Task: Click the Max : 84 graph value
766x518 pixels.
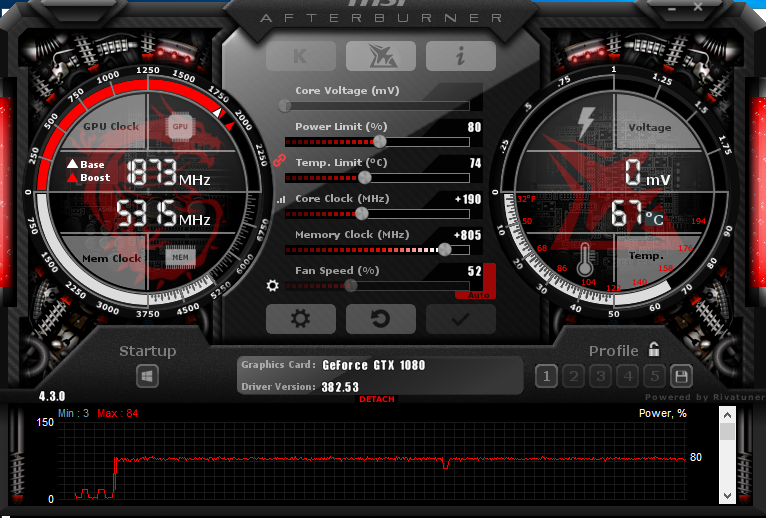Action: pos(118,413)
